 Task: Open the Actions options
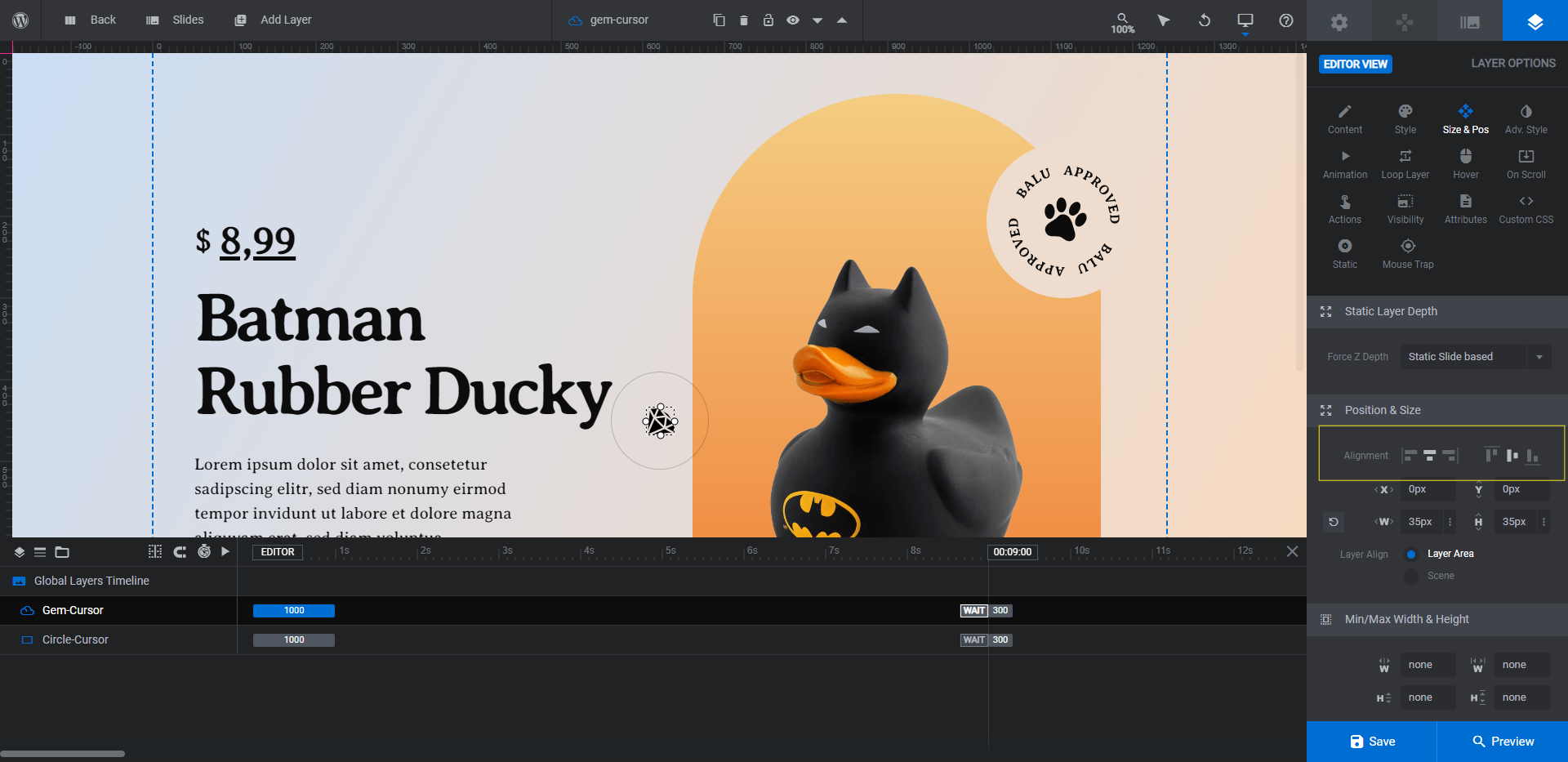click(1345, 209)
